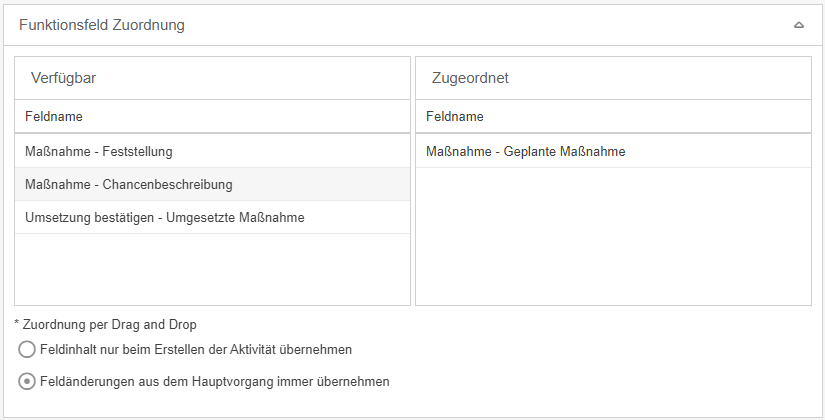Click label text 'Feldinhalt nur beim Erstellen der Aktivität übernehmen'

point(196,350)
